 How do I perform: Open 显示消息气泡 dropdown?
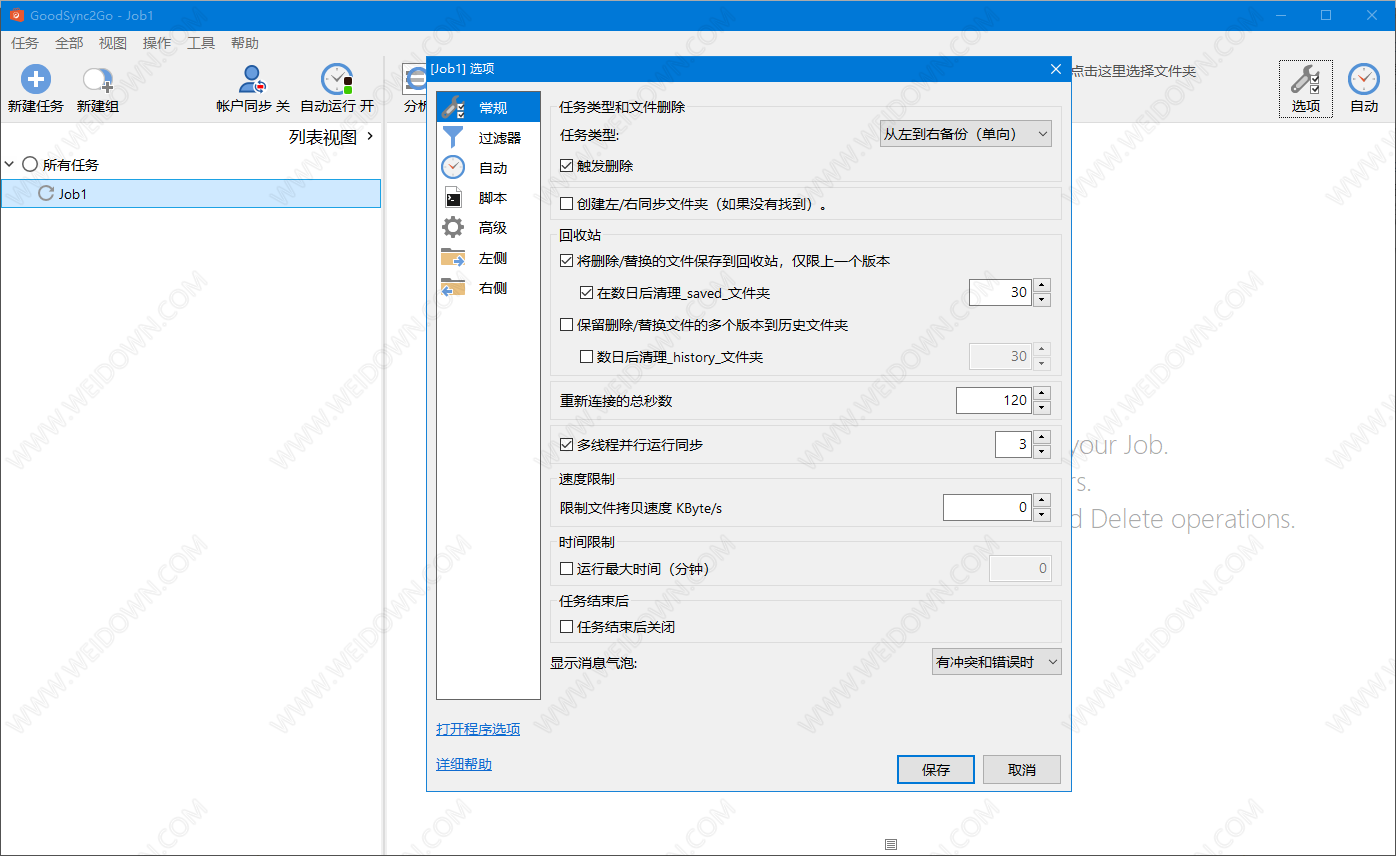pos(996,662)
